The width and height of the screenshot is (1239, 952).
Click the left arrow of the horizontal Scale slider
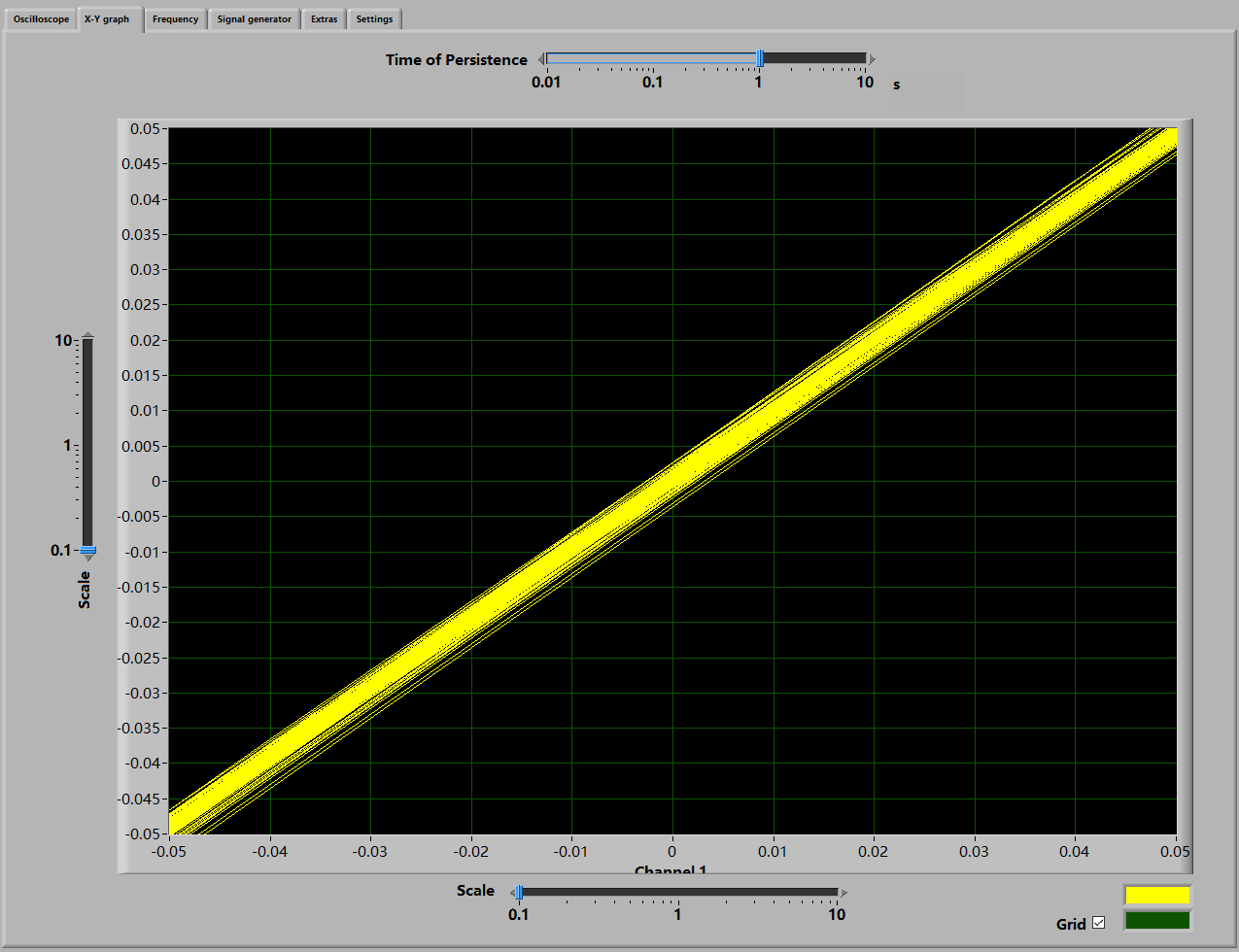tap(513, 892)
